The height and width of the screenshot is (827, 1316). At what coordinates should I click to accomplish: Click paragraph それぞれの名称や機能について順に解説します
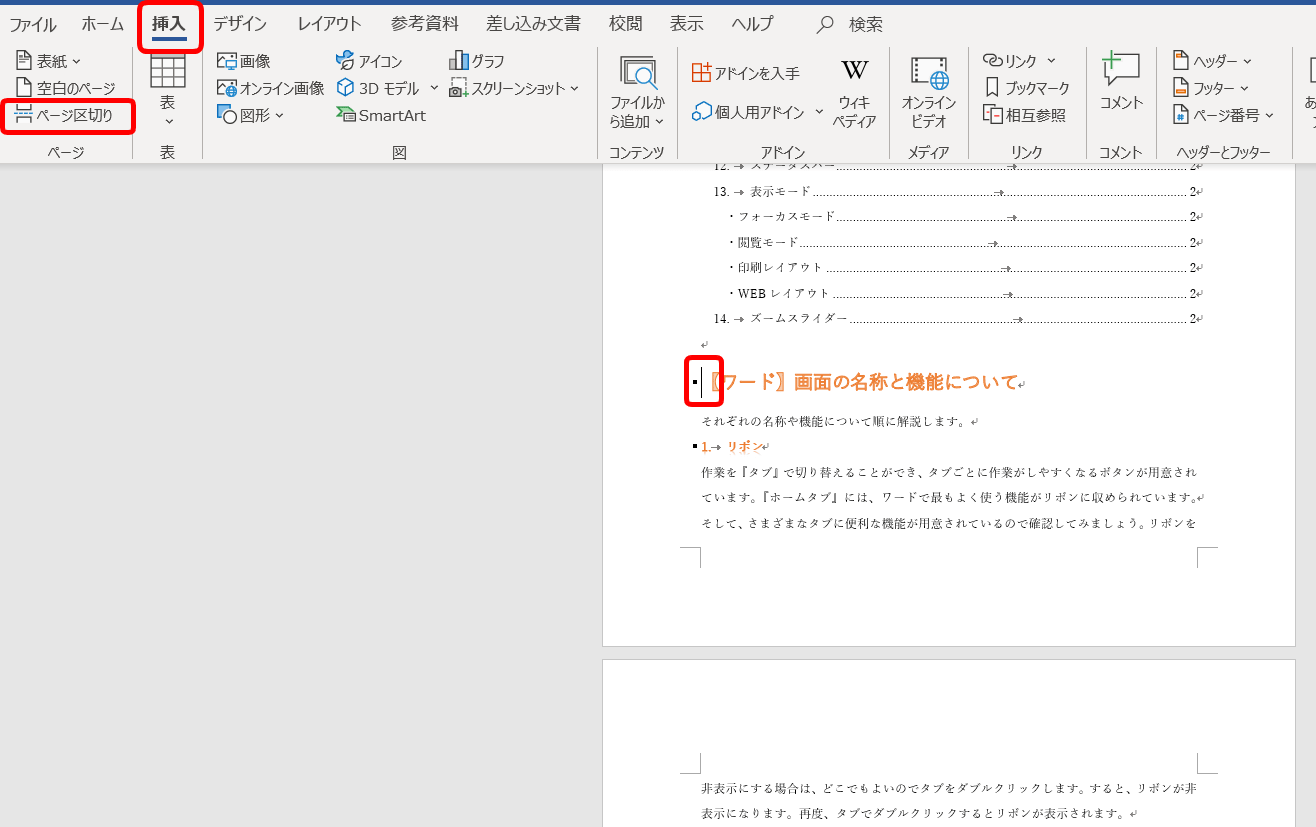[x=835, y=422]
